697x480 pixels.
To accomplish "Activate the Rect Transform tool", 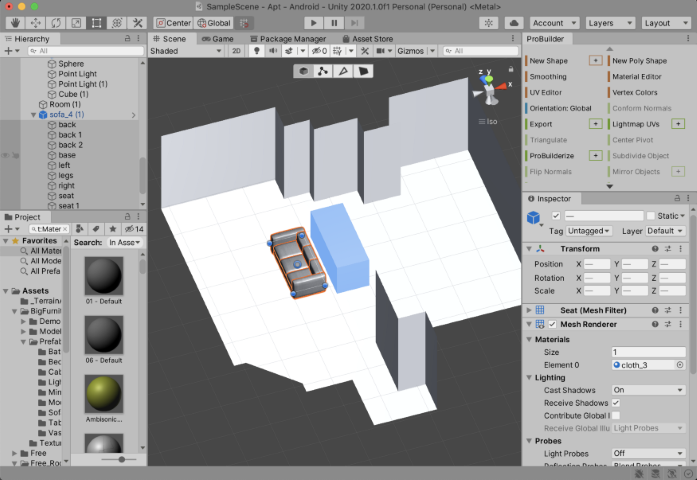I will (96, 22).
